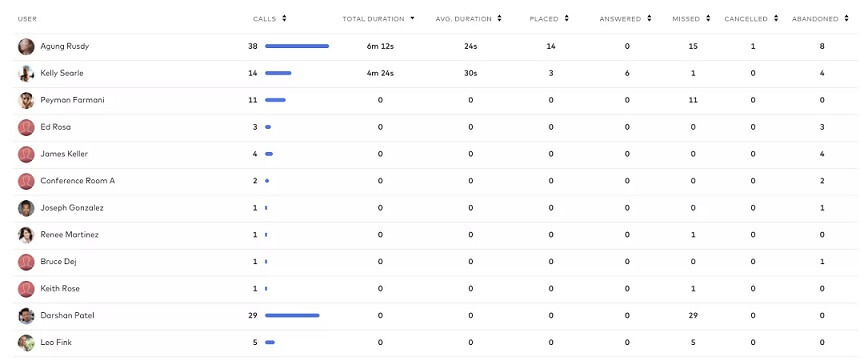Click Peyman Farmani's calls bar
The height and width of the screenshot is (361, 860).
(275, 100)
